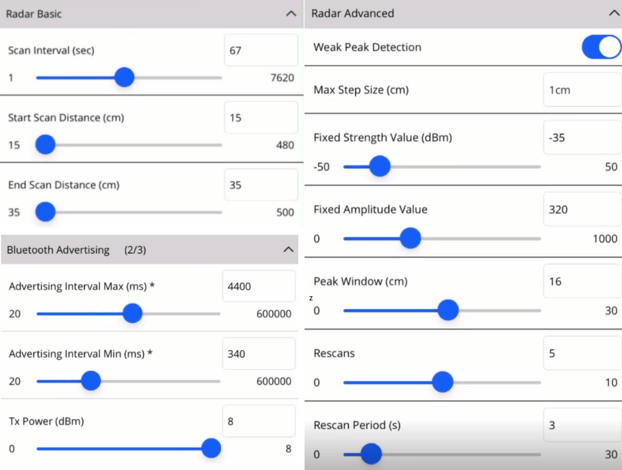This screenshot has width=622, height=470.
Task: Click the Start Scan Distance input field
Action: pyautogui.click(x=260, y=118)
